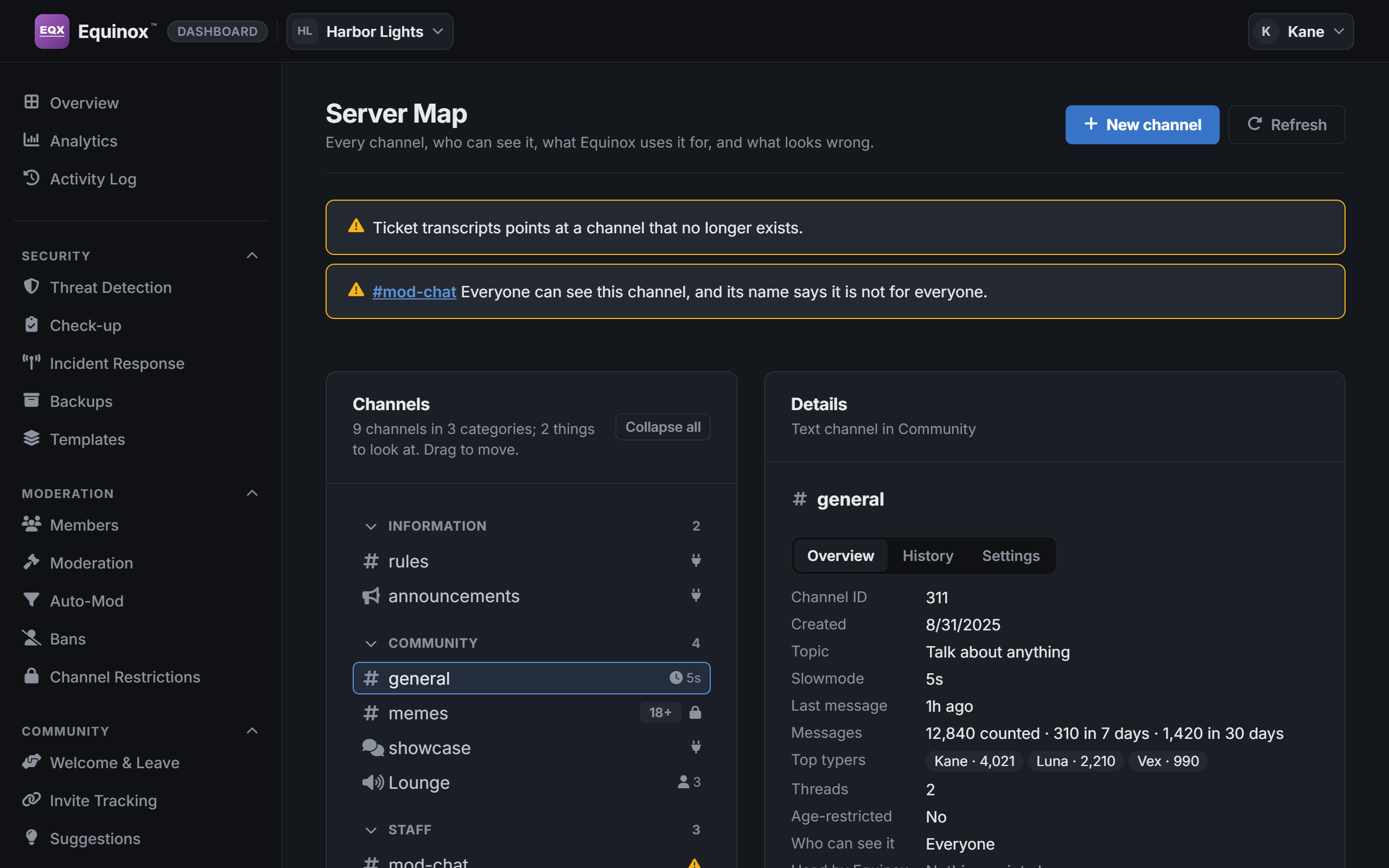The height and width of the screenshot is (868, 1389).
Task: Click the Vex · 990 top typer chip
Action: [1168, 761]
